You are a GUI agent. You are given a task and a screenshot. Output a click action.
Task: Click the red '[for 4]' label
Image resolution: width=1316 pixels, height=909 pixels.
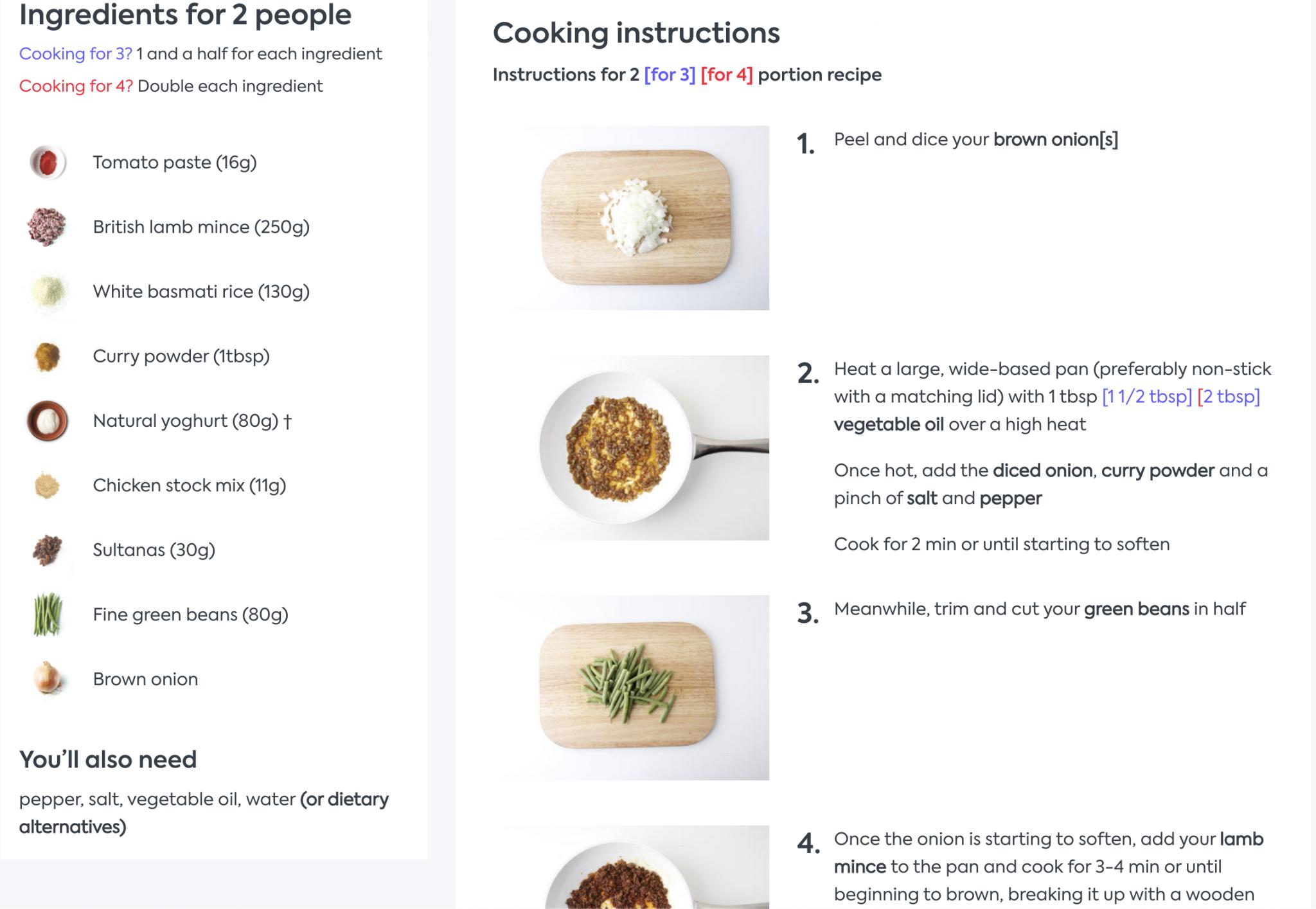click(x=727, y=75)
